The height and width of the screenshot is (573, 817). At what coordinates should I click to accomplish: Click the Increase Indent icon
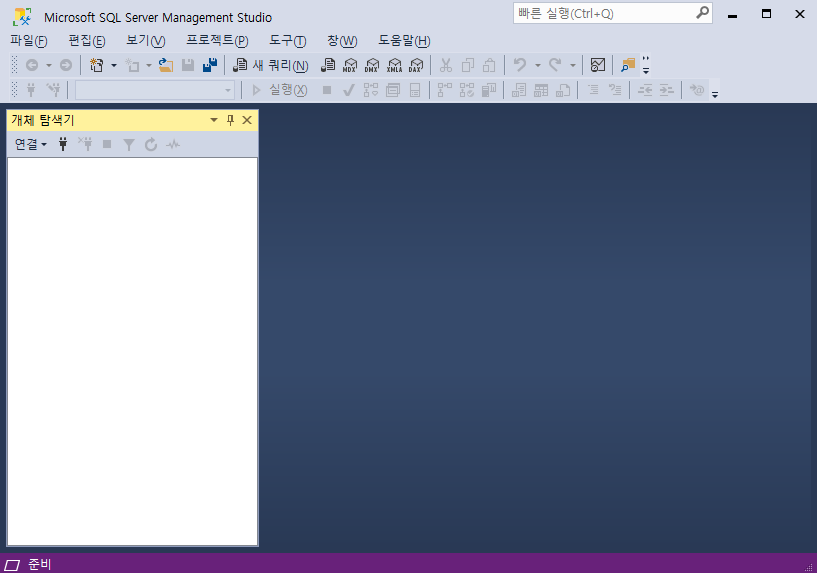pos(666,90)
